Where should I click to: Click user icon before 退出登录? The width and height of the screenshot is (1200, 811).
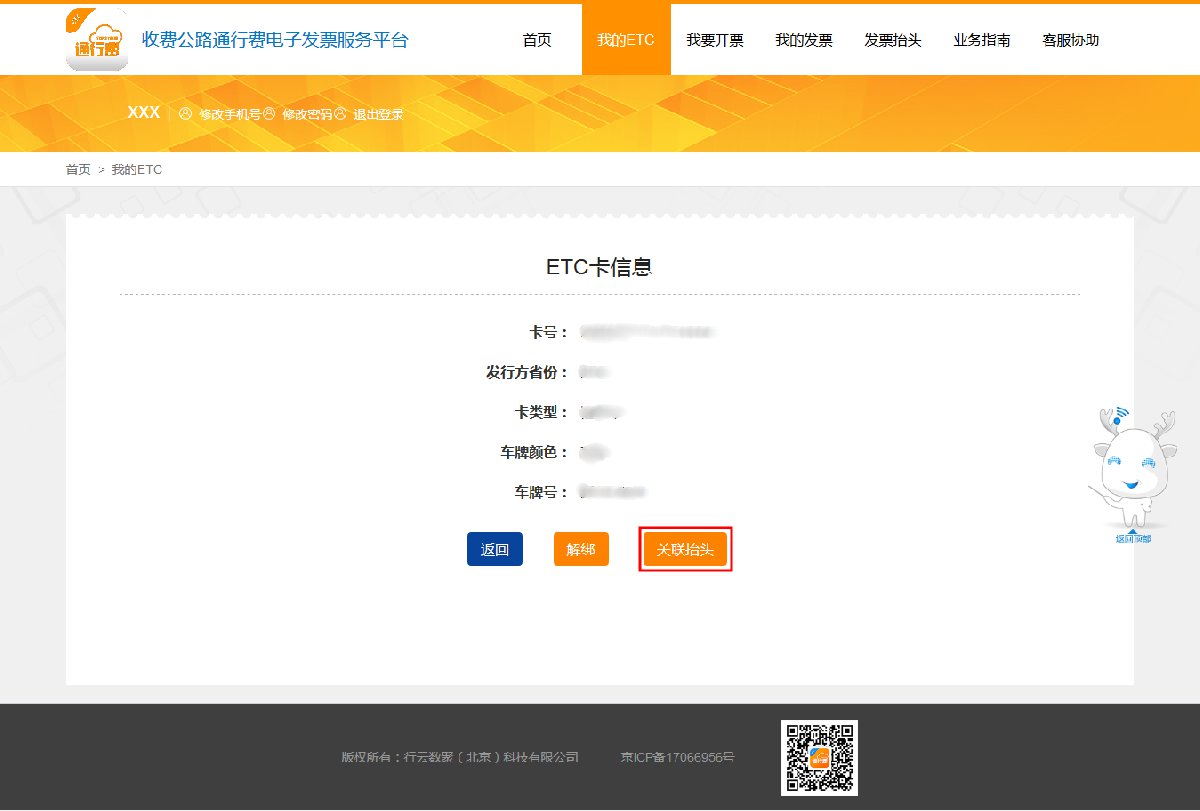click(340, 114)
